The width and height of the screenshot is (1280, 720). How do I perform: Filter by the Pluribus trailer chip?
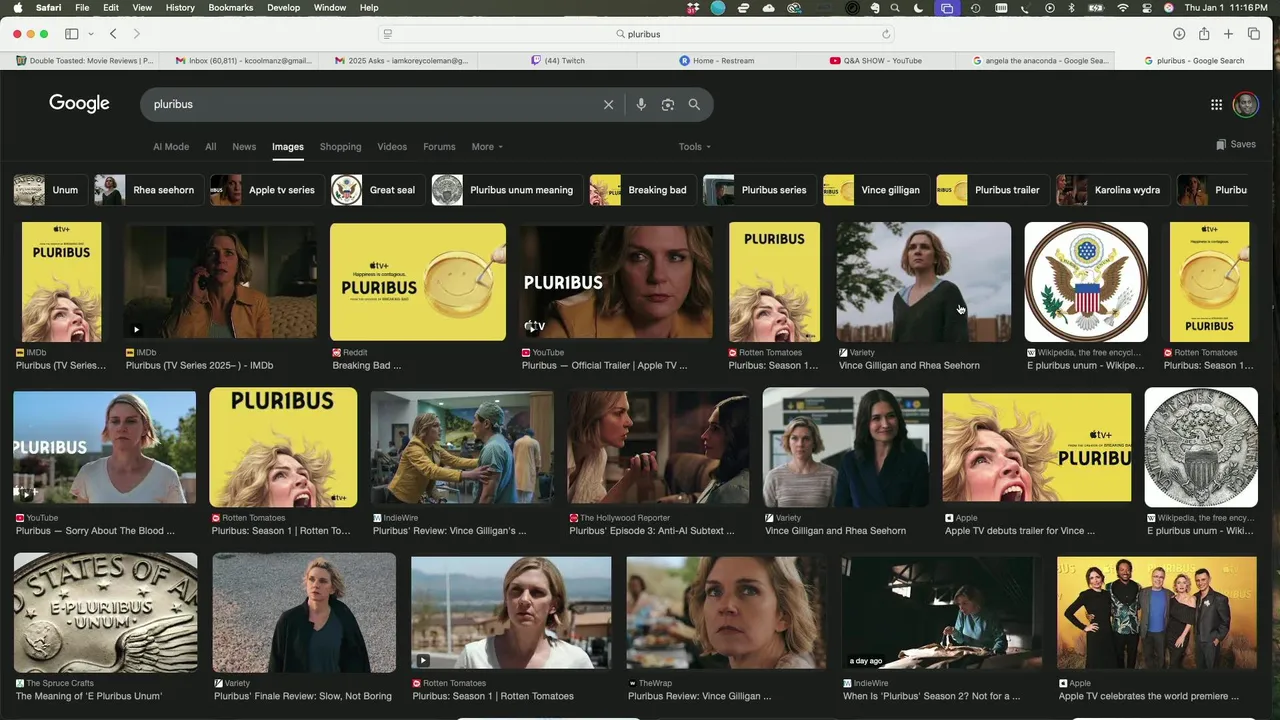(993, 190)
